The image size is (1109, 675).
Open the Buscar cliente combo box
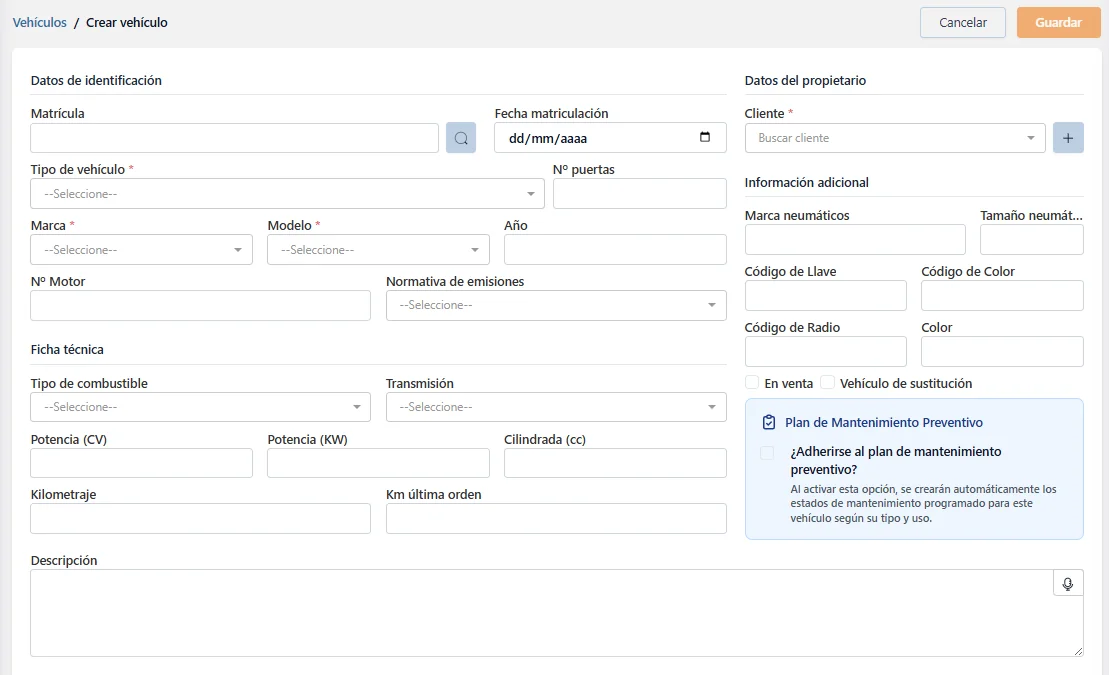(894, 138)
